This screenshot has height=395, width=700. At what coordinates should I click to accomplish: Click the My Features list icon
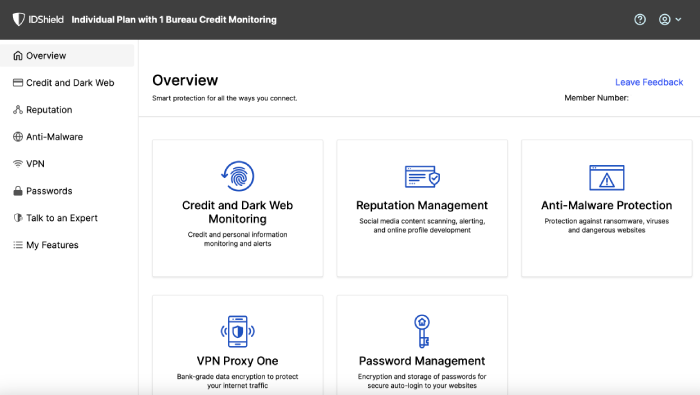point(18,245)
